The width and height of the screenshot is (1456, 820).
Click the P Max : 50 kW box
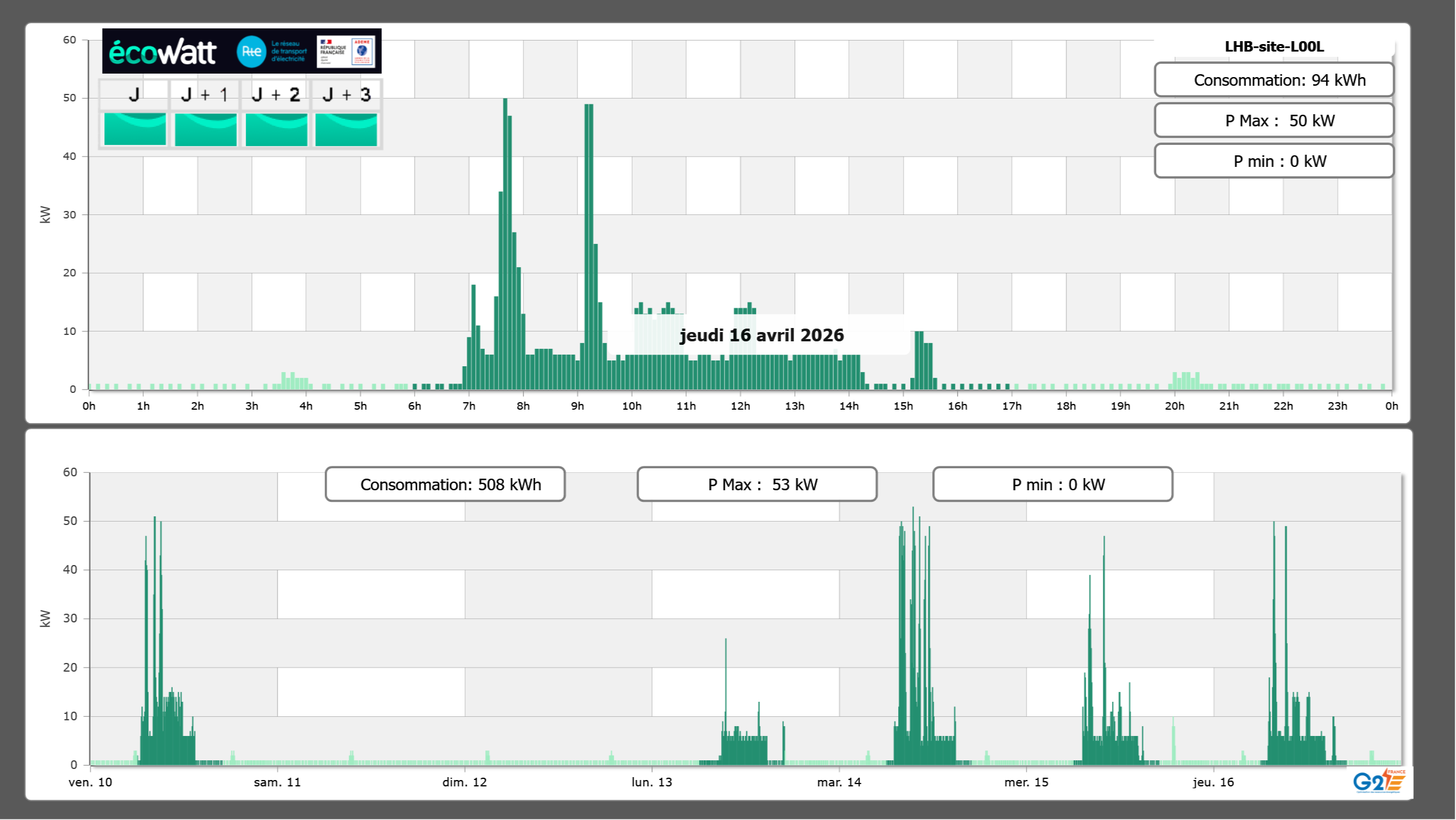point(1273,121)
